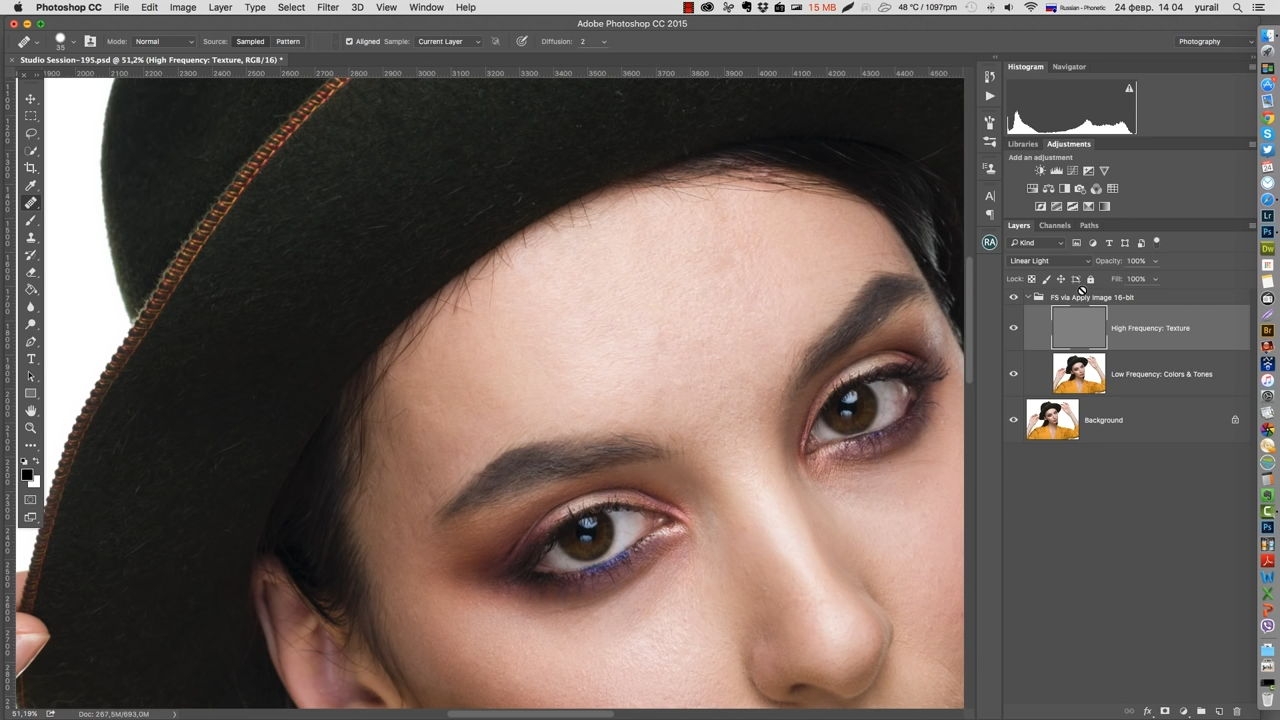
Task: Open the Linear Light blend mode dropdown
Action: (x=1049, y=261)
